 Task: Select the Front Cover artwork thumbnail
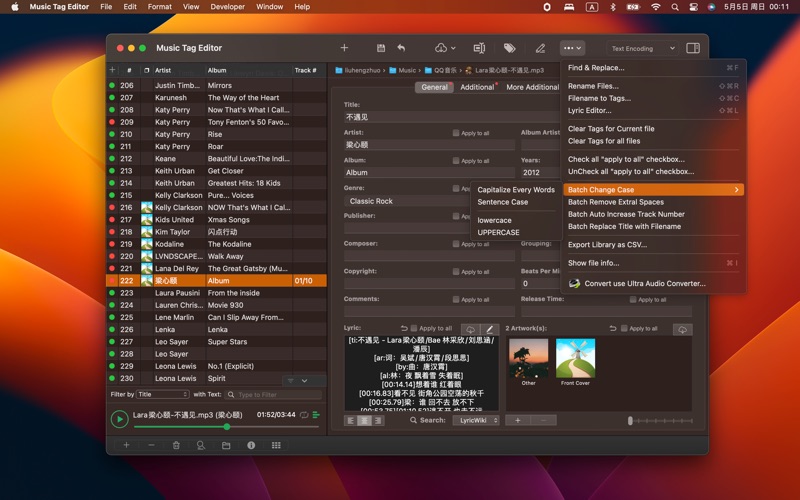tap(575, 359)
